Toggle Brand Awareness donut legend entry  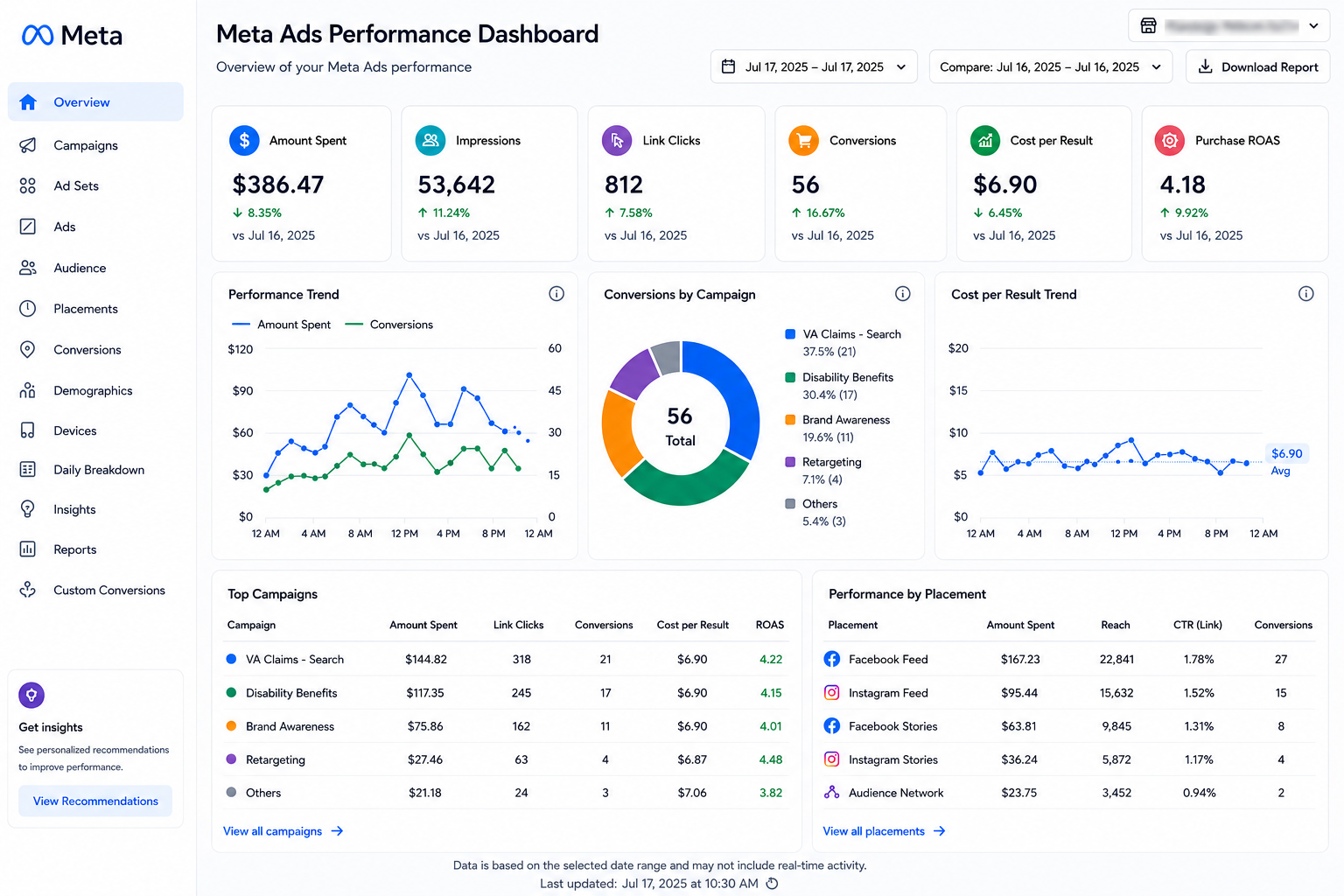click(x=837, y=429)
